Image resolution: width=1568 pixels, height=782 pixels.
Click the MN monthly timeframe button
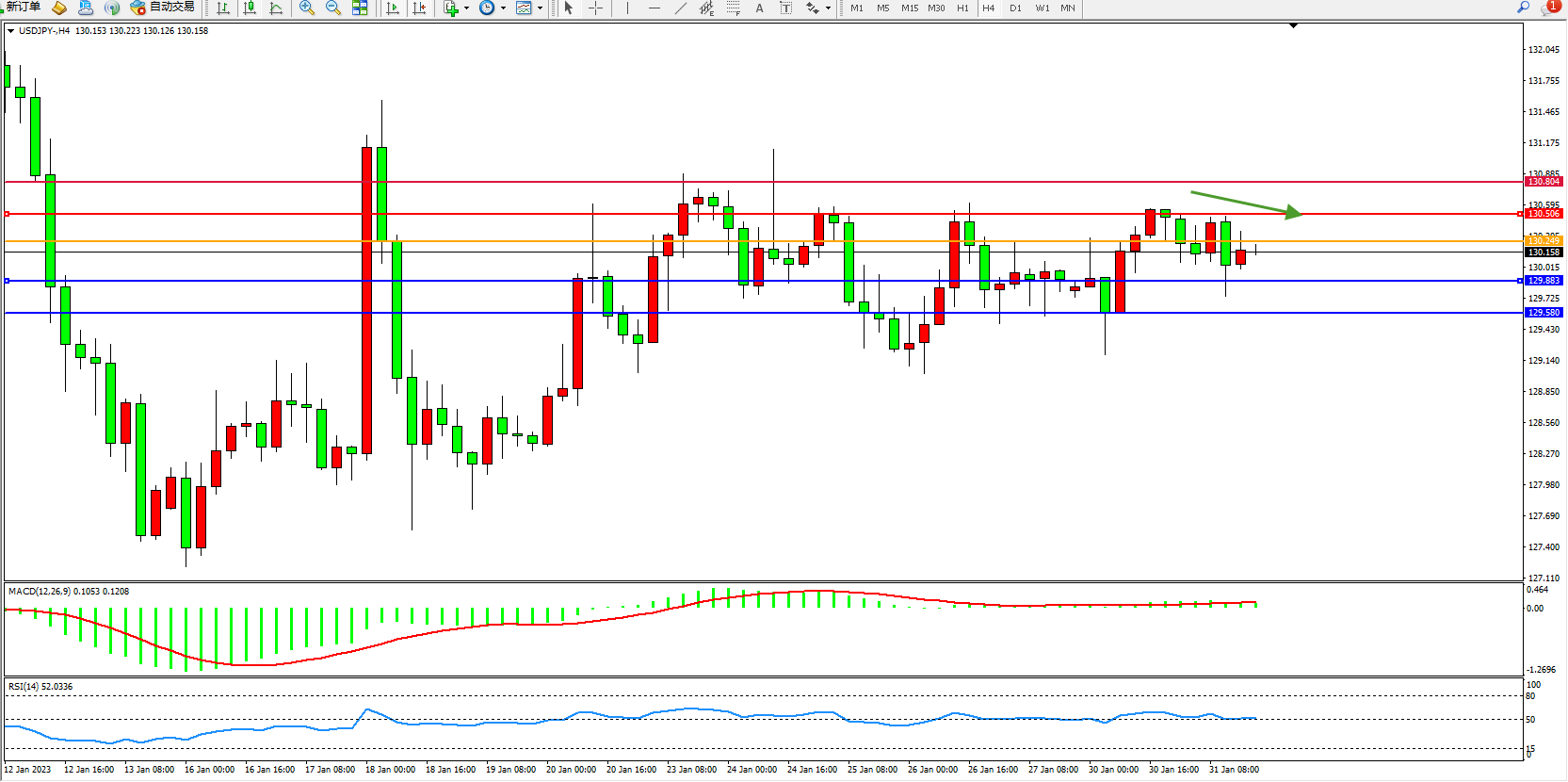[x=1068, y=8]
